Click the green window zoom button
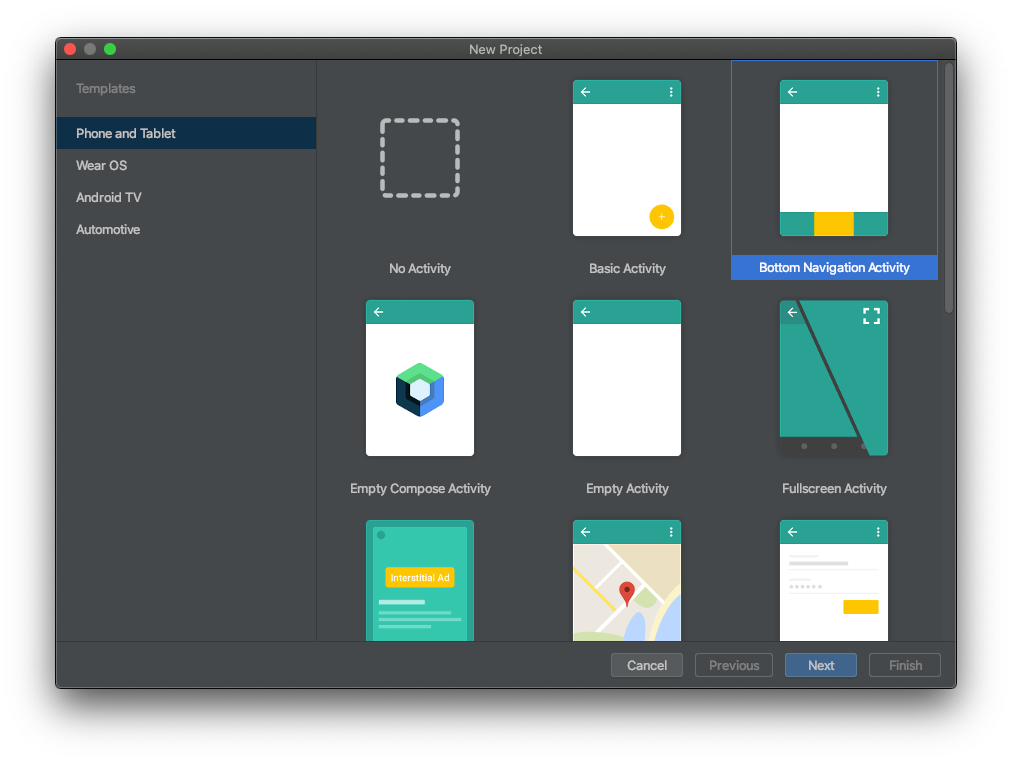Screen dimensions: 1012x762 110,49
